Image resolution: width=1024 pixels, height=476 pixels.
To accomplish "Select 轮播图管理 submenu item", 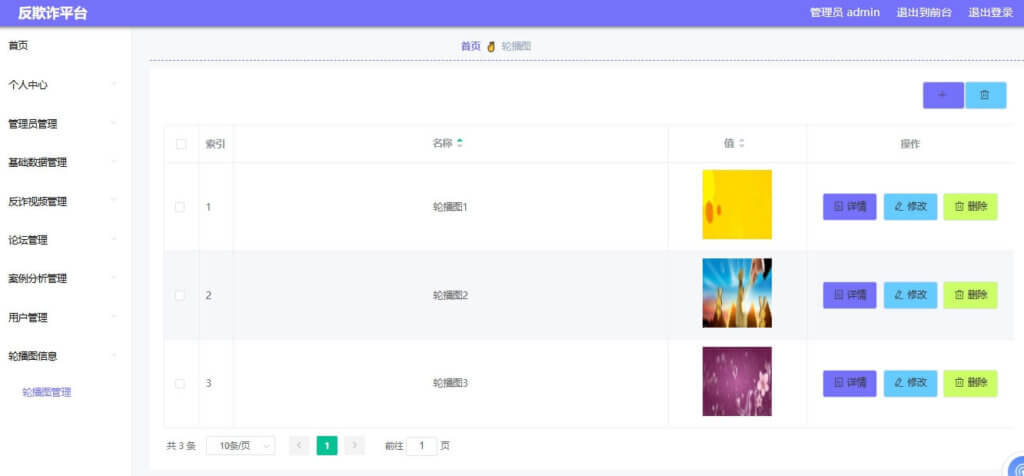I will point(46,392).
